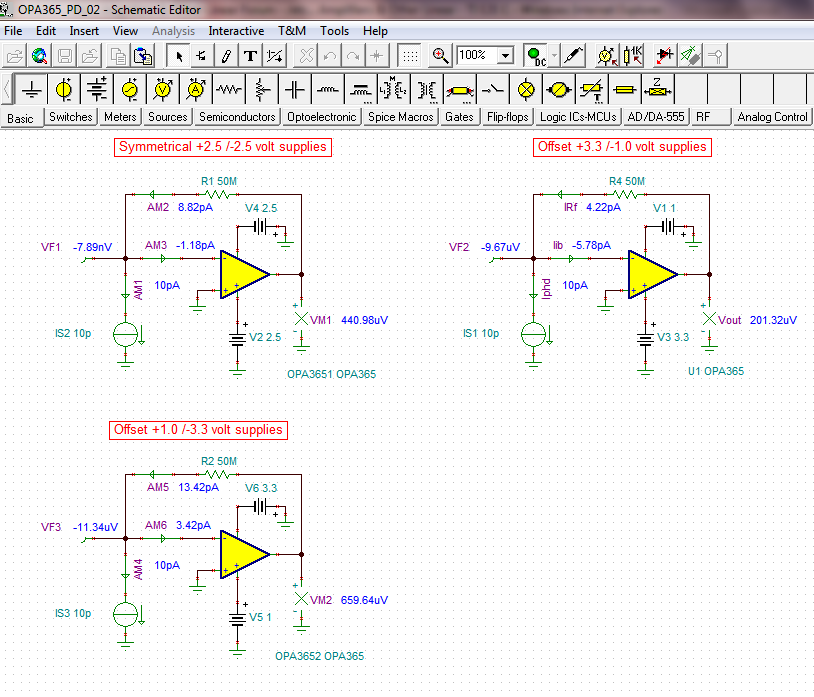
Task: Select the wire drawing pencil tool
Action: pos(226,55)
